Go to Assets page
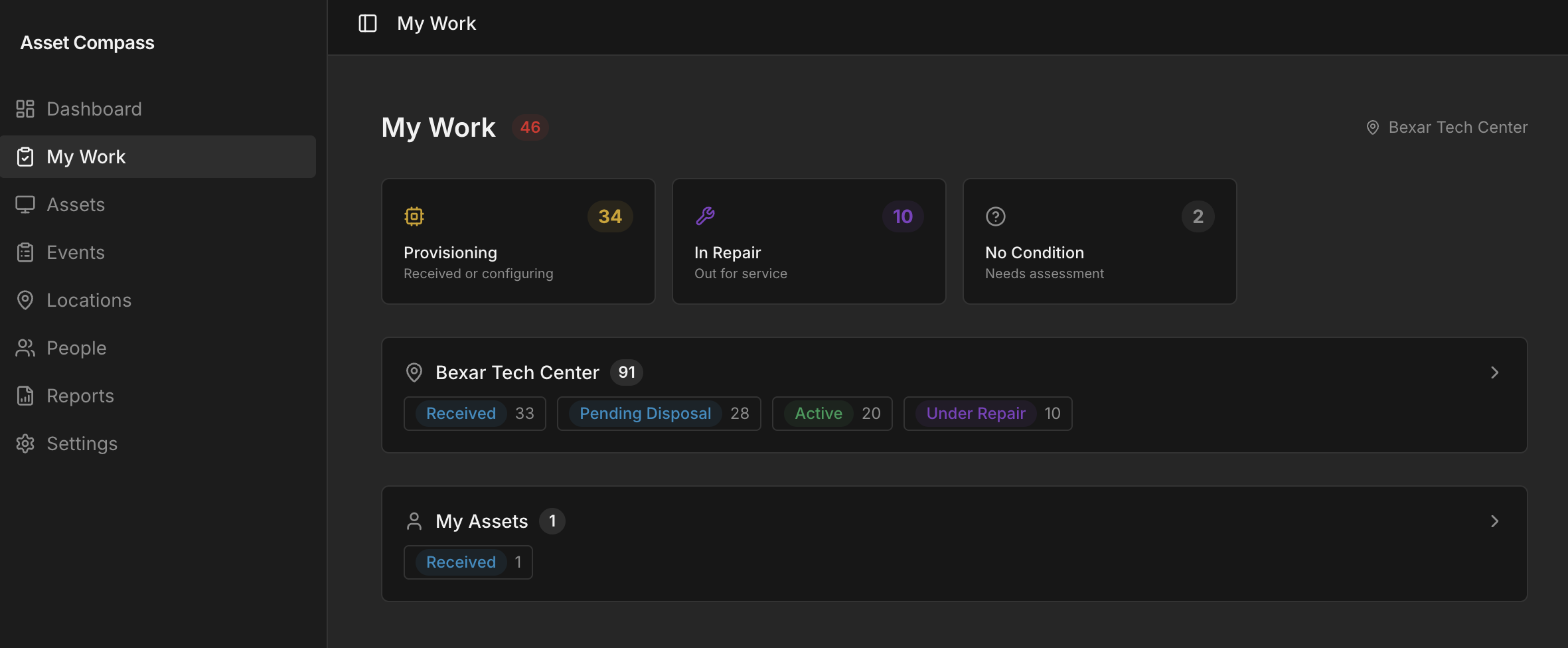This screenshot has height=648, width=1568. [x=158, y=204]
